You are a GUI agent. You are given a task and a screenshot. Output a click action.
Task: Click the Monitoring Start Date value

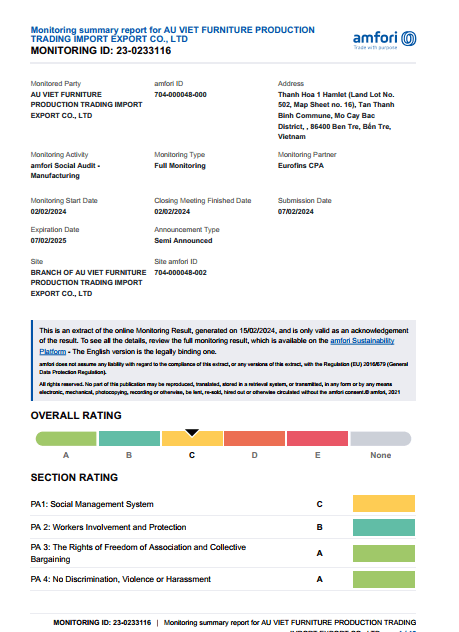(x=48, y=212)
